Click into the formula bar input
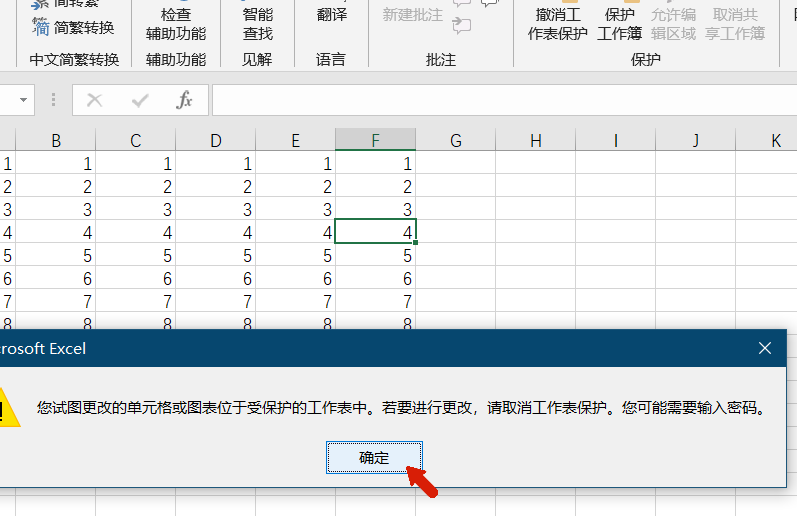 (504, 100)
